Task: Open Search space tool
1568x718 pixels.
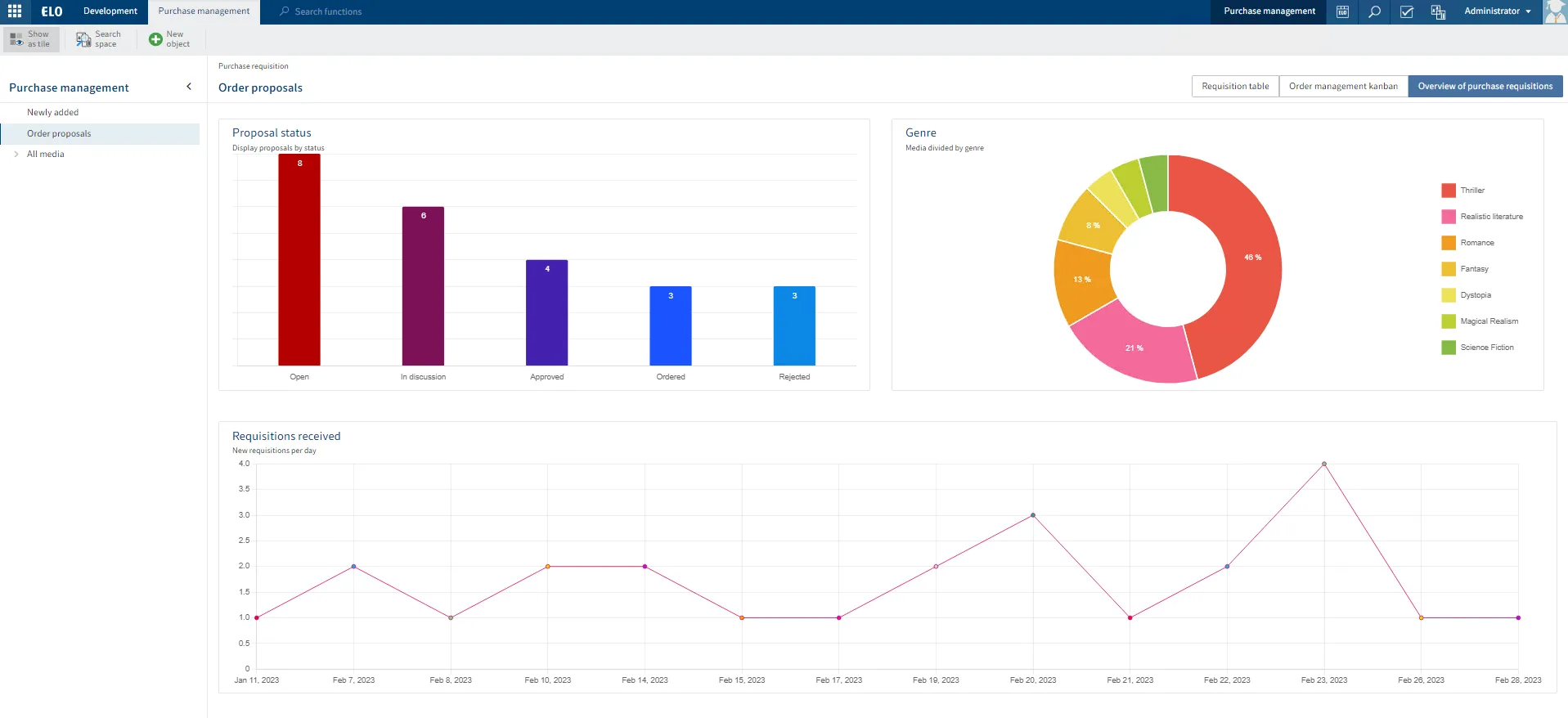Action: tap(99, 39)
